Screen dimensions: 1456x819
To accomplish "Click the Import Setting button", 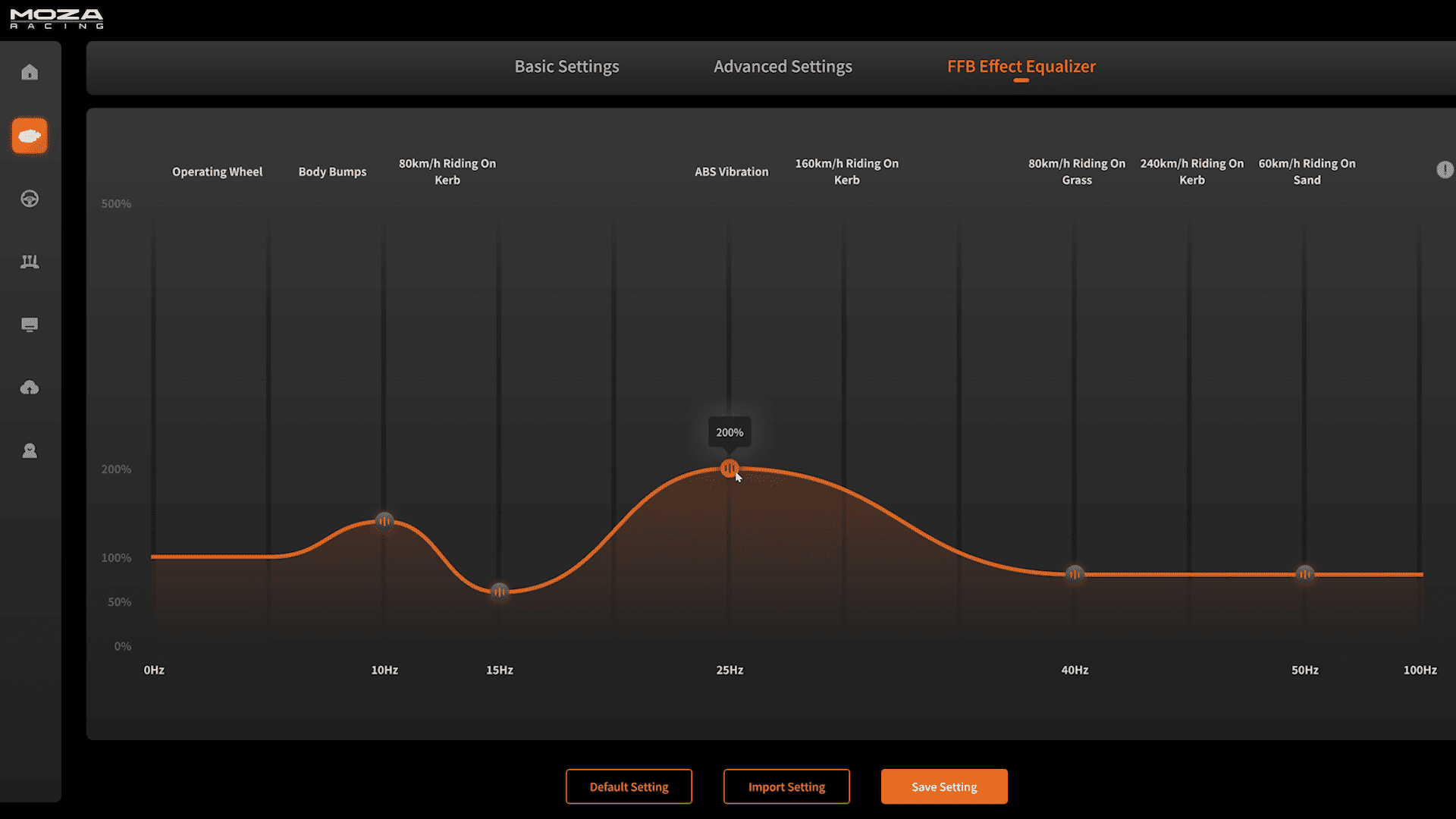I will tap(786, 787).
